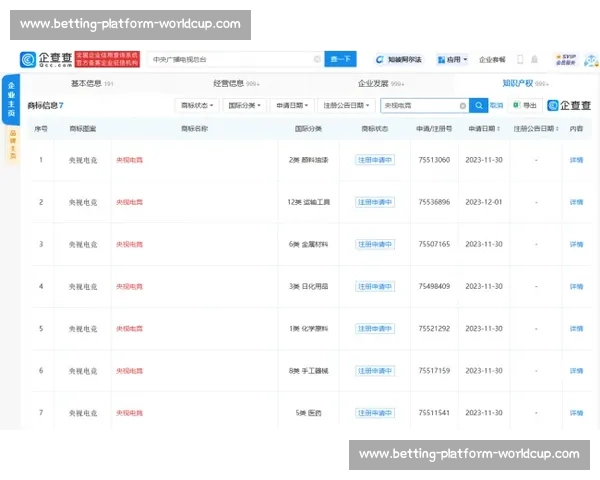Open 央视电竞 name in row 1
The width and height of the screenshot is (600, 480).
pyautogui.click(x=129, y=160)
